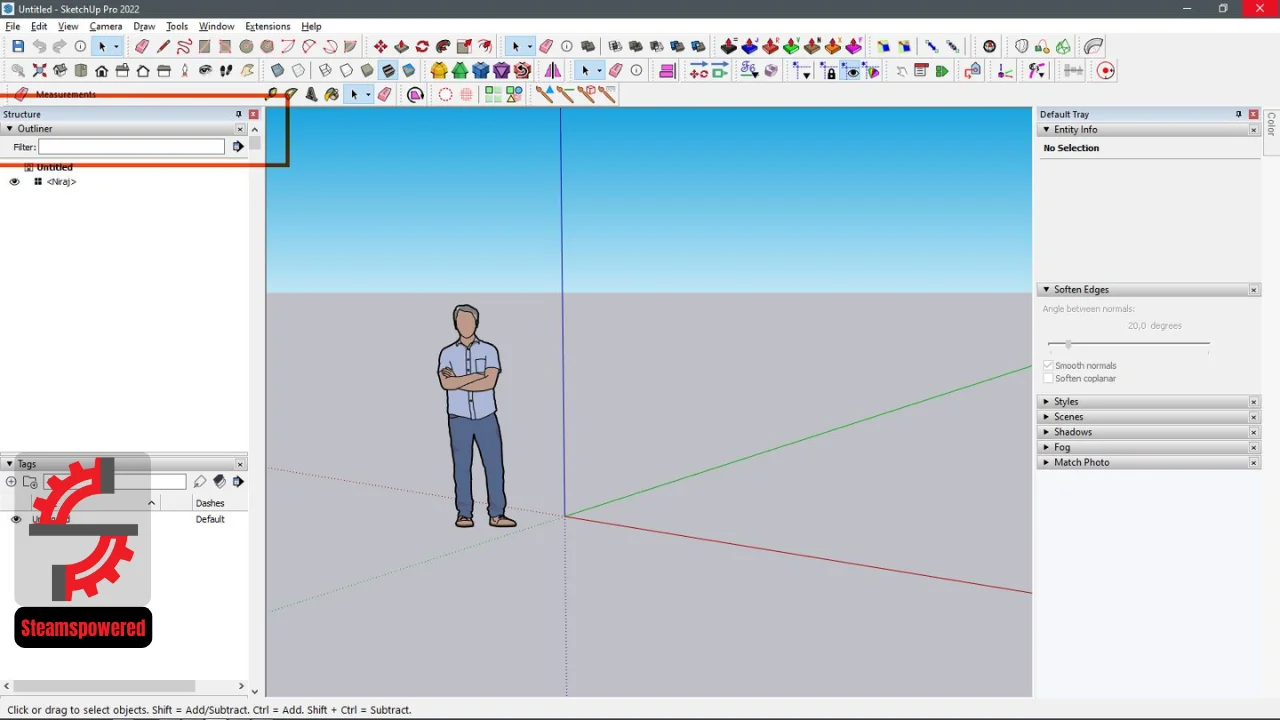The height and width of the screenshot is (720, 1280).
Task: Open Outliner details arrow beside Filter
Action: (x=238, y=147)
